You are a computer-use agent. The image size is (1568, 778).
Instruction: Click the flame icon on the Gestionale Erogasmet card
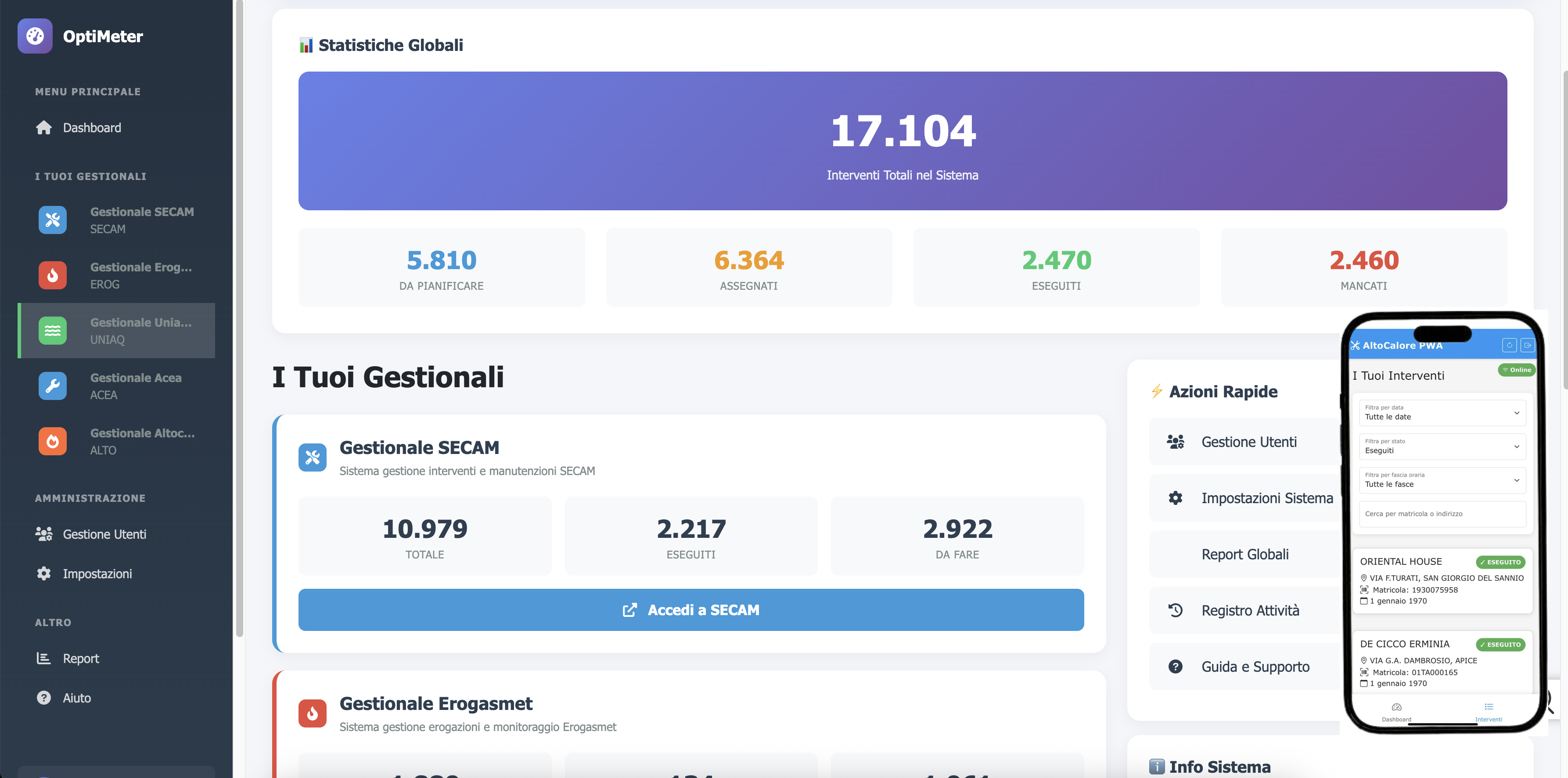coord(312,713)
